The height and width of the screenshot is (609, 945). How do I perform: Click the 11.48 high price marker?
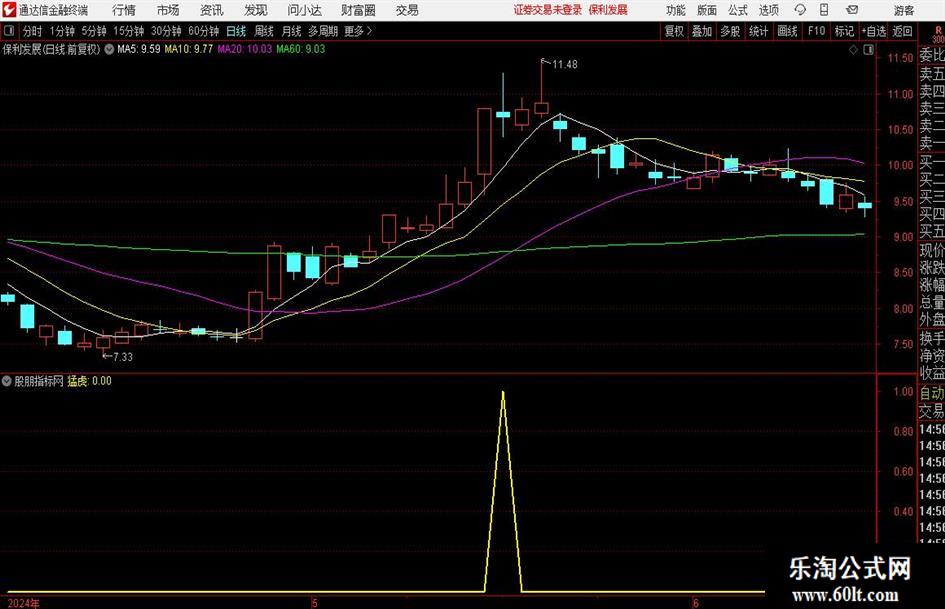[x=564, y=64]
